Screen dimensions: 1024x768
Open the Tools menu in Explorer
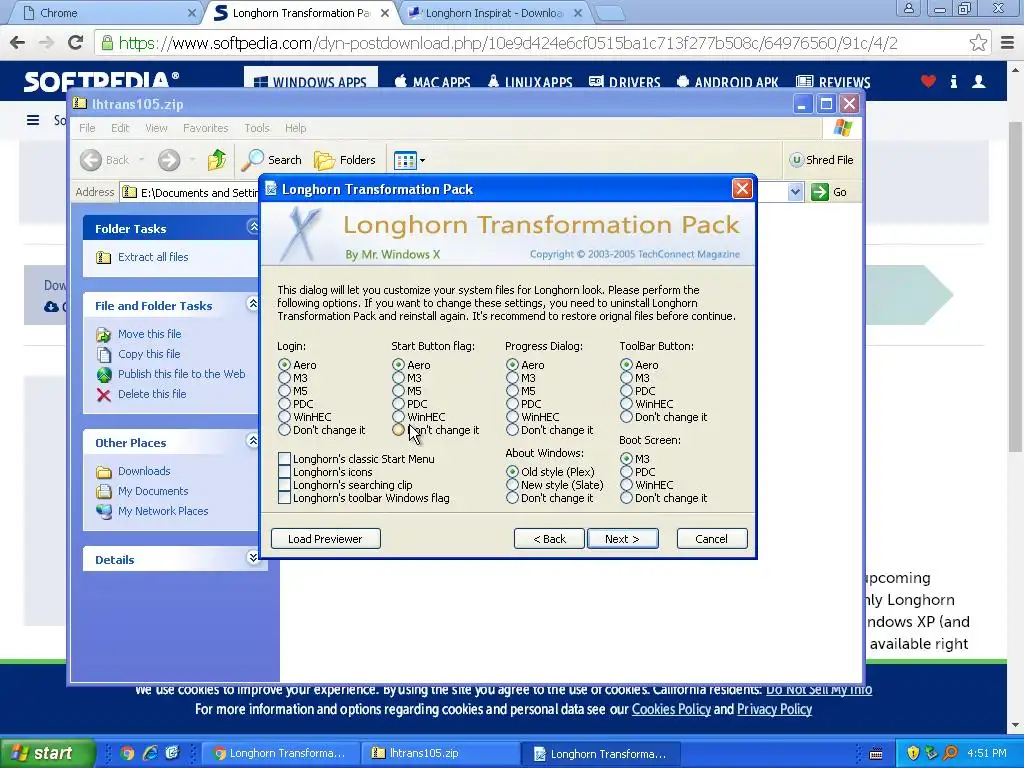[x=257, y=128]
